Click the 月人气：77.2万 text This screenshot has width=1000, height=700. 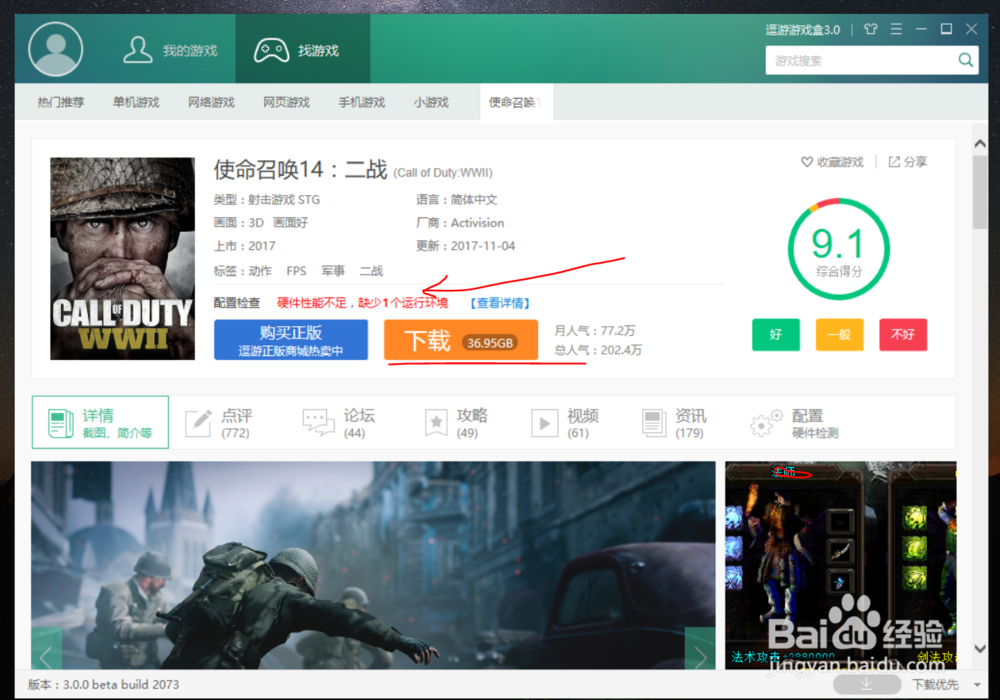(594, 331)
